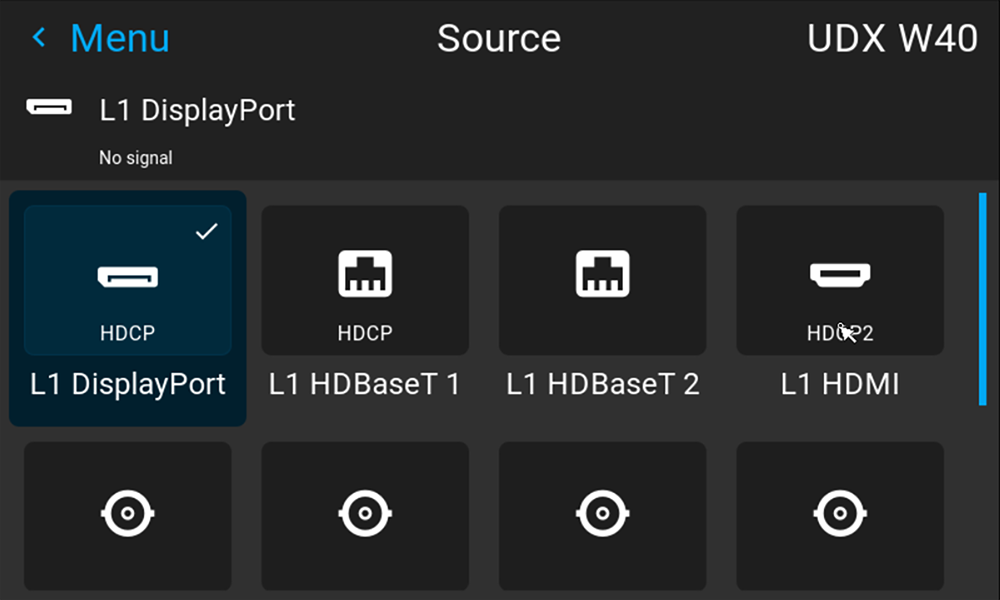1000x600 pixels.
Task: Click the blue vertical scrollbar
Action: click(x=983, y=299)
